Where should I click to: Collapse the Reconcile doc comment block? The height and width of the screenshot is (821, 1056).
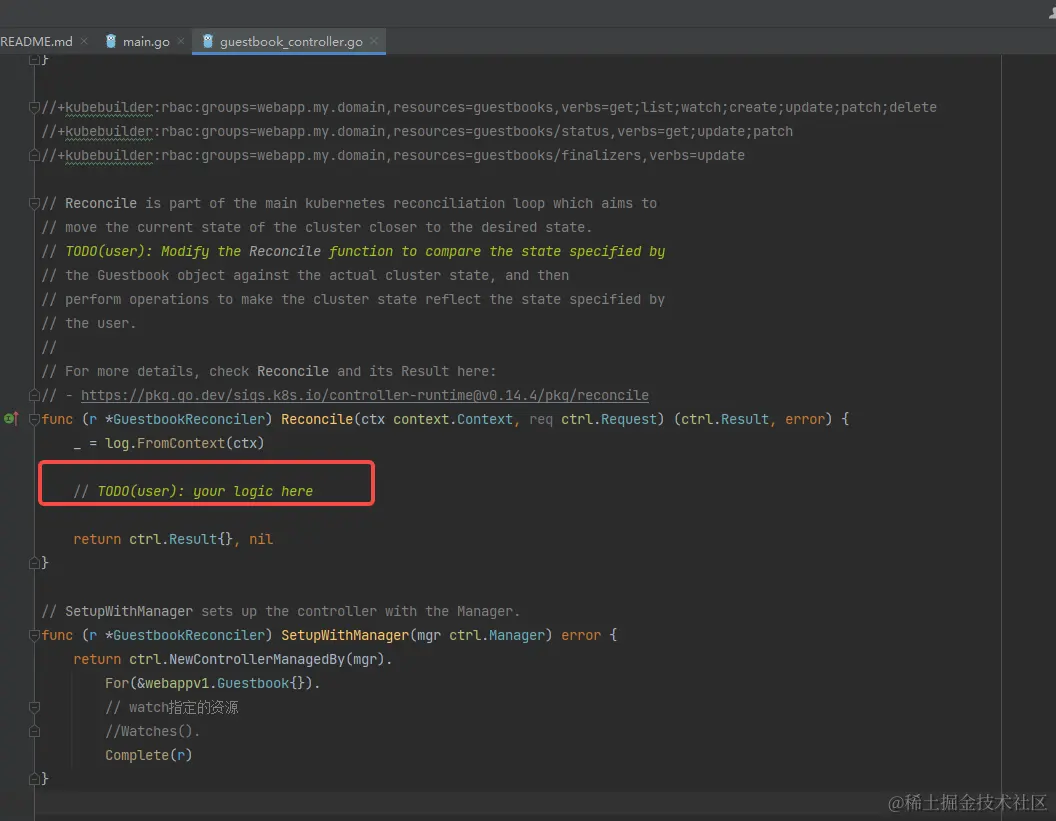coord(34,203)
